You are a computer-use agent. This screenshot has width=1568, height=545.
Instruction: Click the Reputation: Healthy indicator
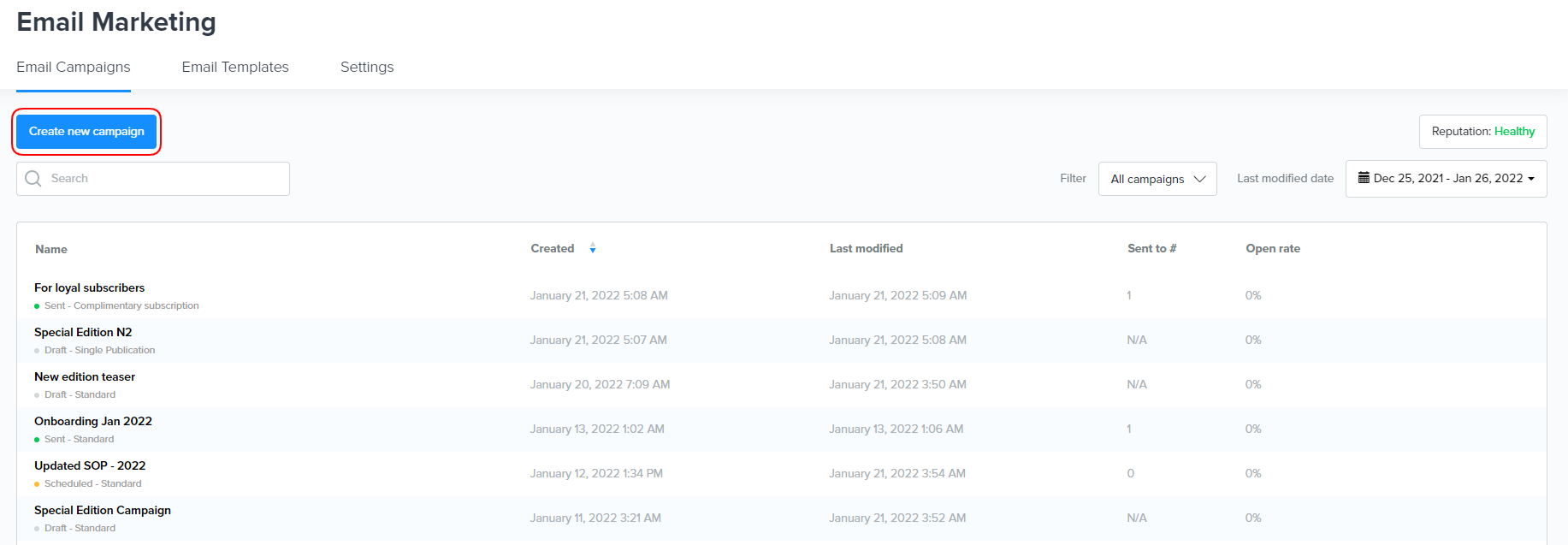click(1482, 132)
